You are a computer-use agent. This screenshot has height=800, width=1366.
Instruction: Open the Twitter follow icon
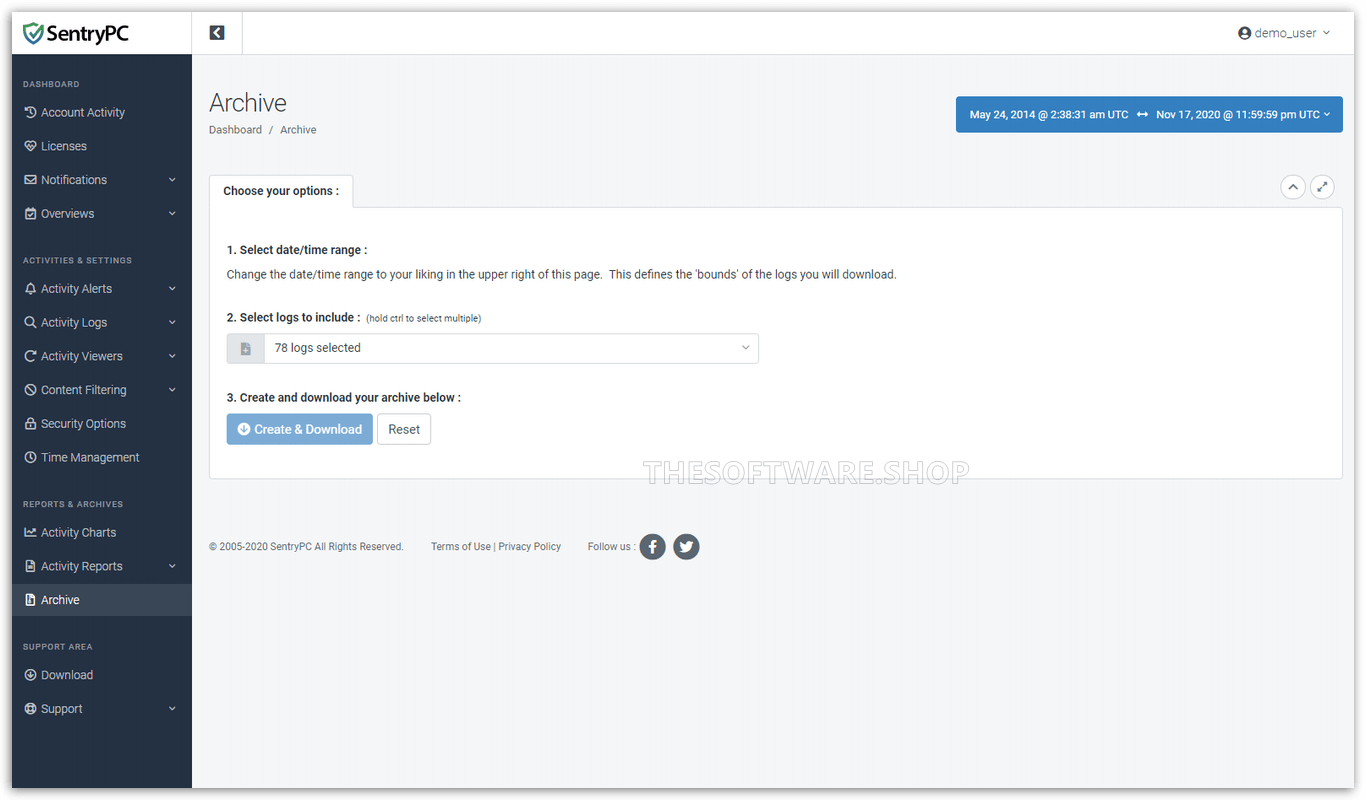point(686,547)
